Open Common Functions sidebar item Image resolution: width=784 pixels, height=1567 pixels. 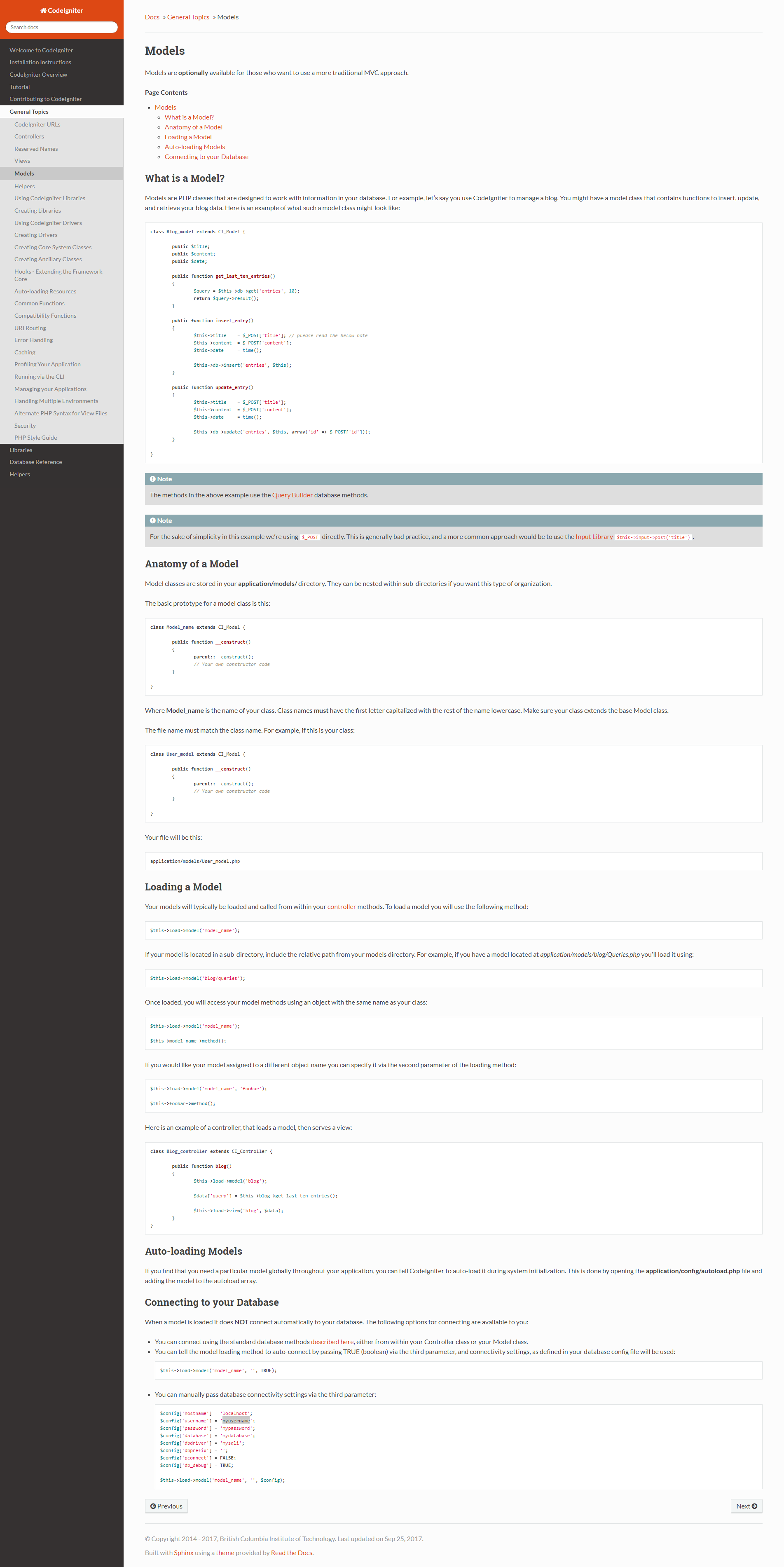(61, 304)
